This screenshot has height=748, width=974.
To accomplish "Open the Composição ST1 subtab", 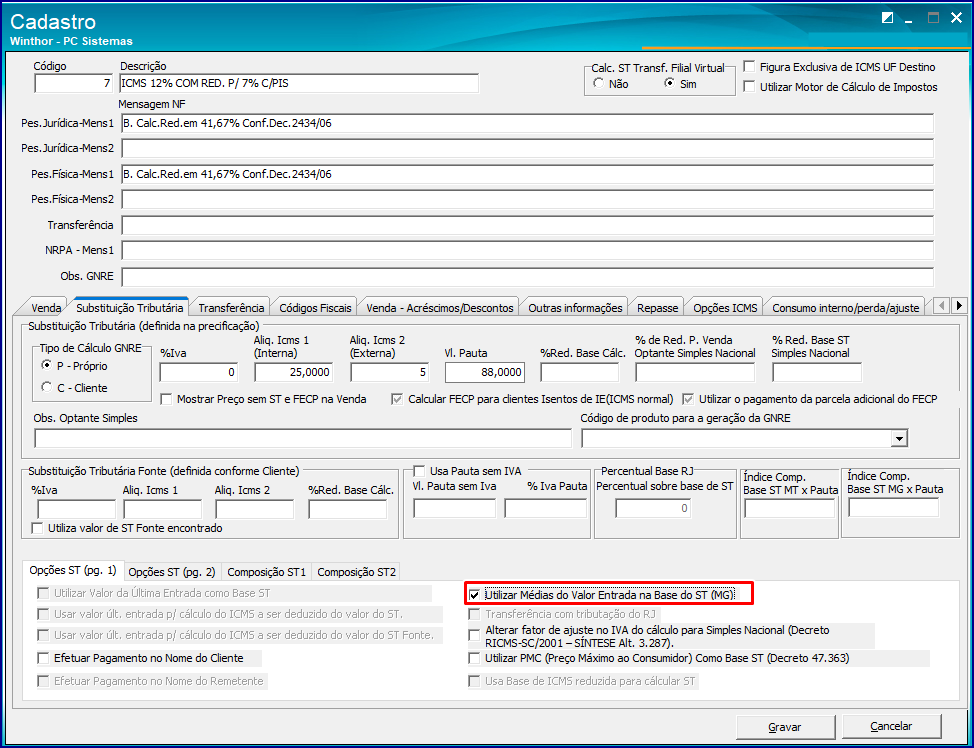I will click(266, 572).
